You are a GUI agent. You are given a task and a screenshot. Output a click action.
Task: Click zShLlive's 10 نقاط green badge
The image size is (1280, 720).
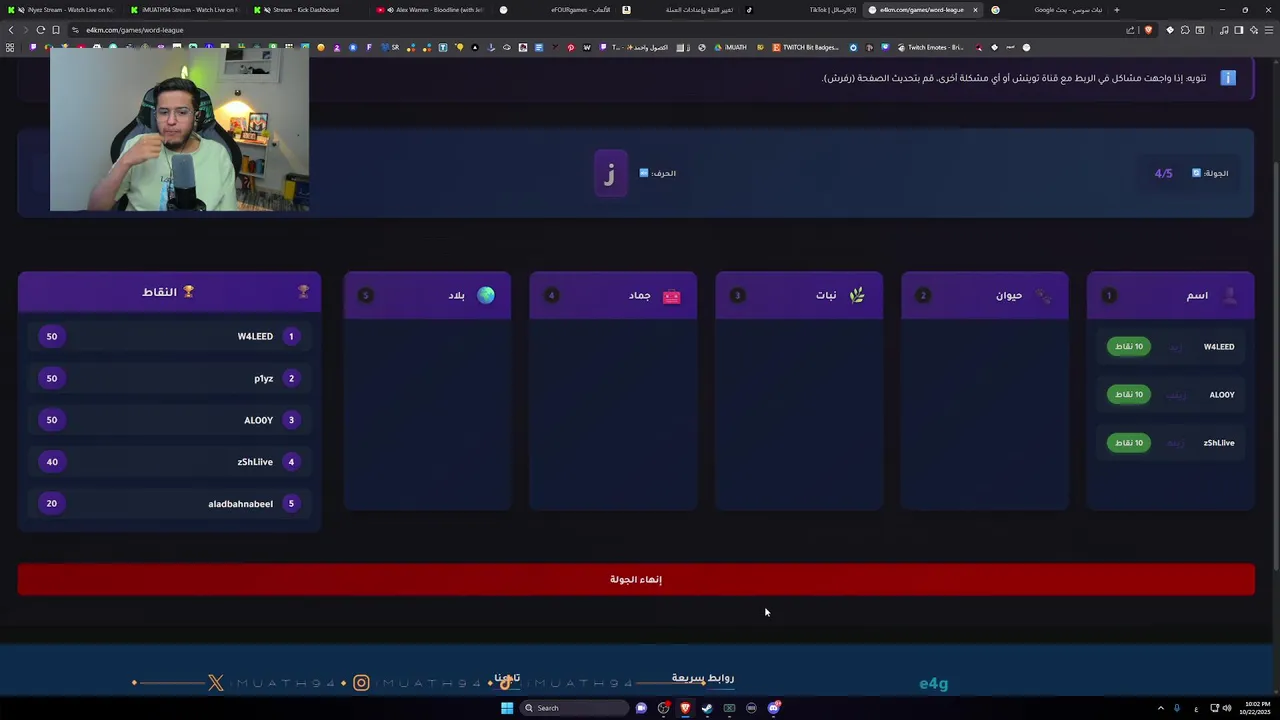pyautogui.click(x=1129, y=442)
